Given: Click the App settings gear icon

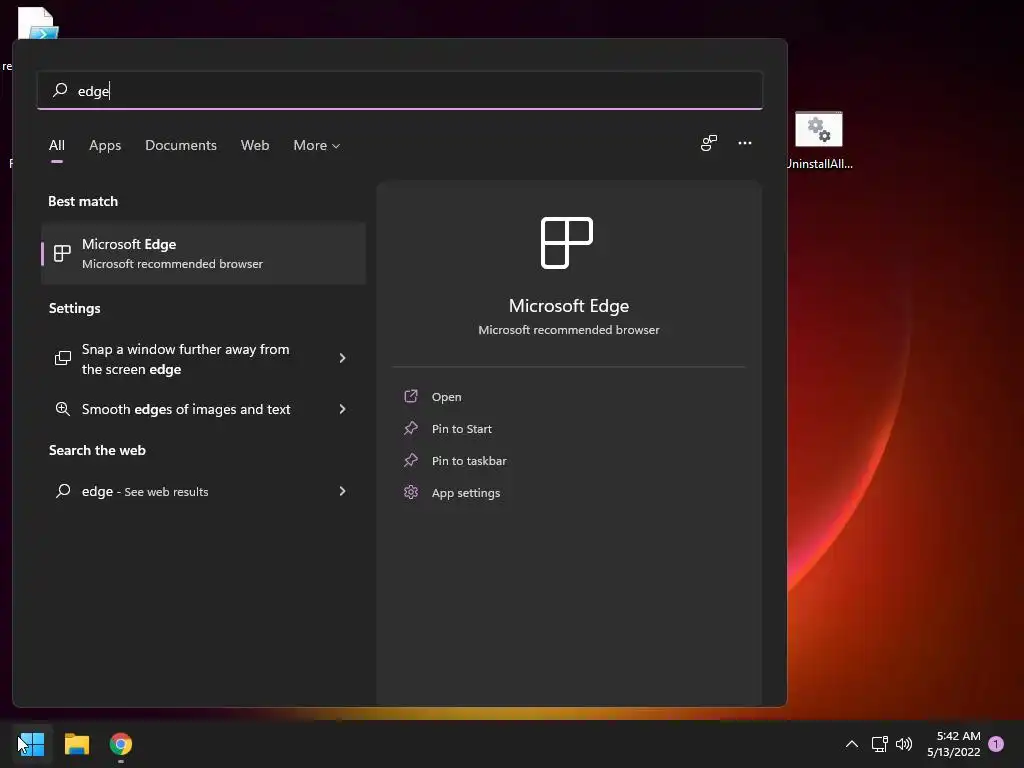Looking at the screenshot, I should (411, 492).
